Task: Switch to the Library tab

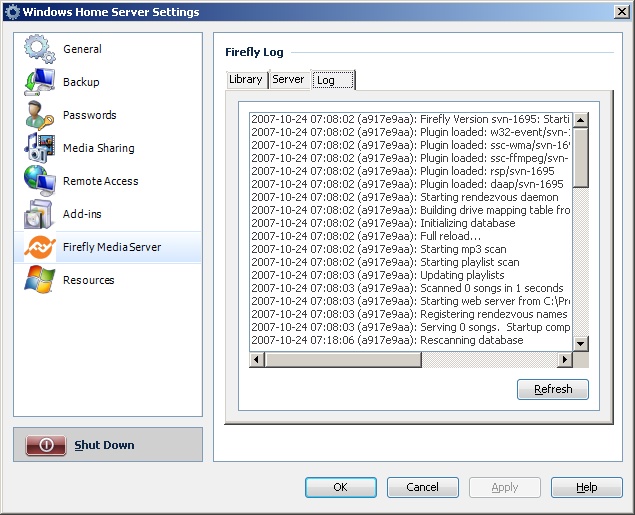Action: coord(246,79)
